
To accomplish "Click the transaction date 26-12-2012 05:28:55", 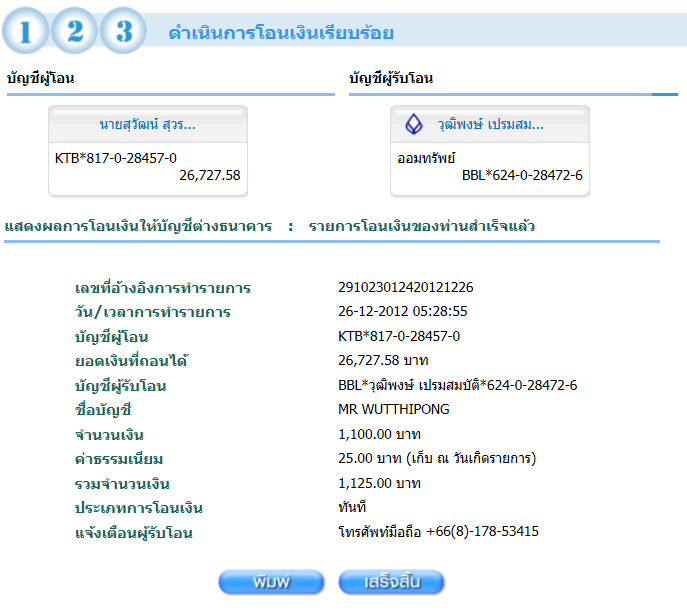I will 403,311.
